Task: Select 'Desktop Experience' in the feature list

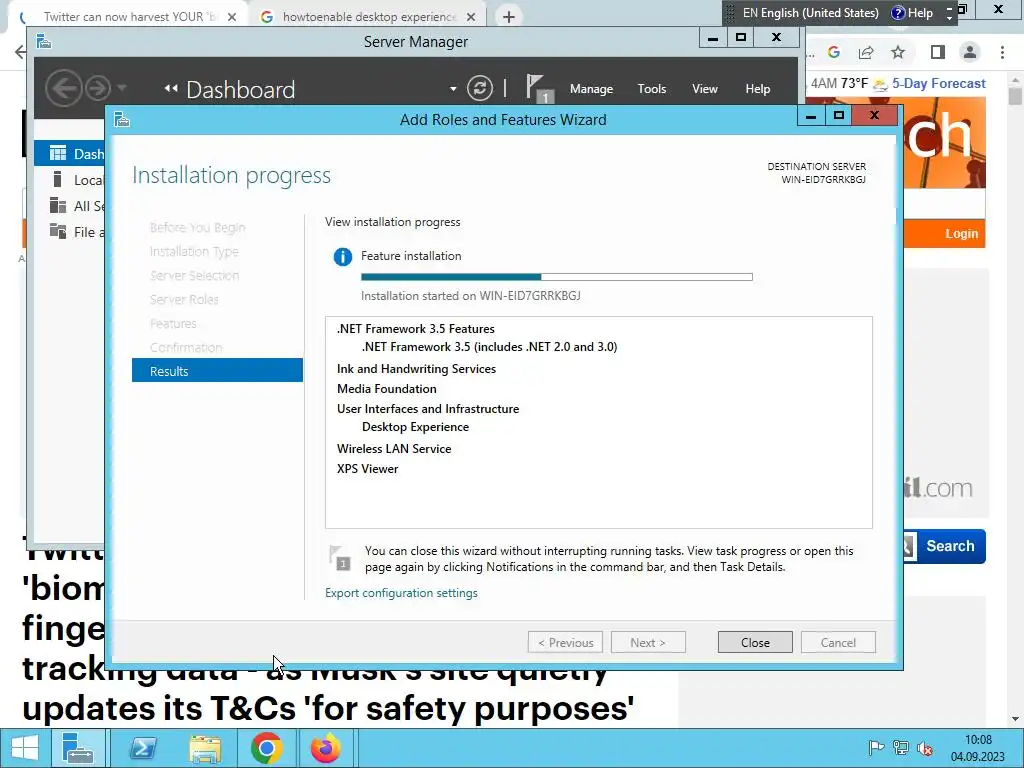Action: tap(415, 426)
